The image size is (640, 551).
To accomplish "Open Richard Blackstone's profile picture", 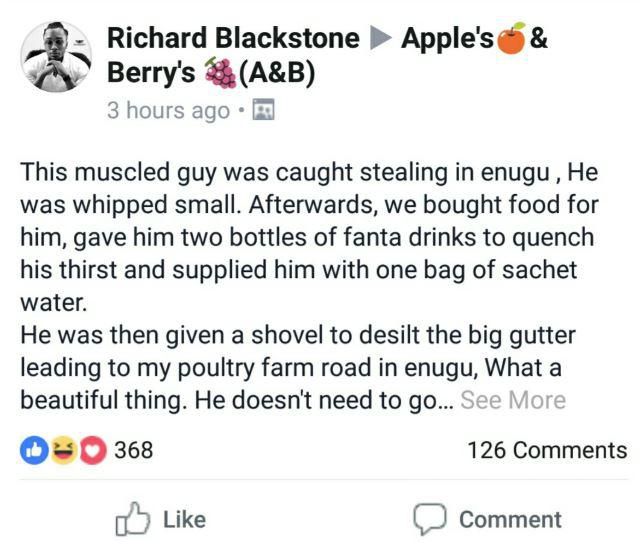I will (57, 57).
